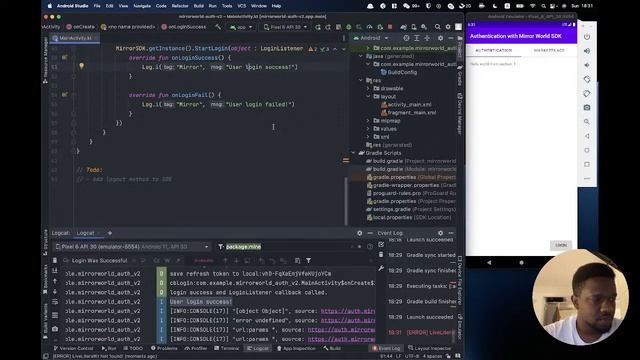
Task: Open the Logcat panel settings gear
Action: pos(360,233)
